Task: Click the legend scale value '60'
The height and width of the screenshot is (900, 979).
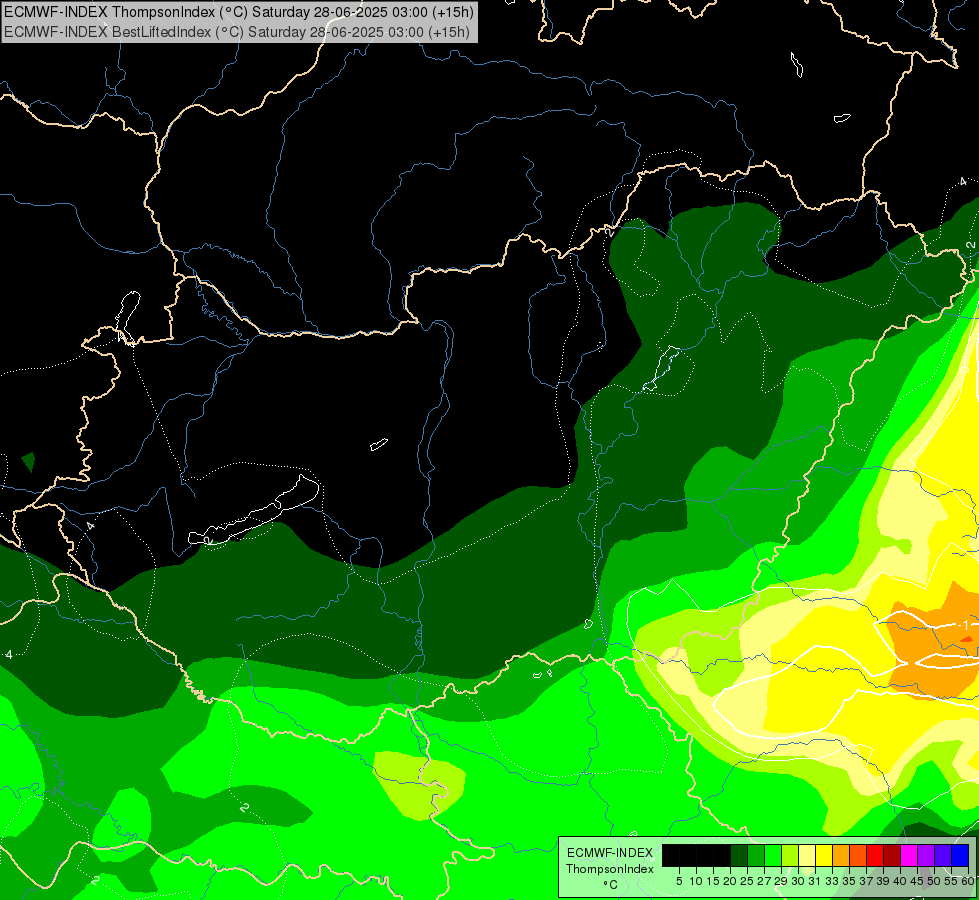Action: click(970, 881)
